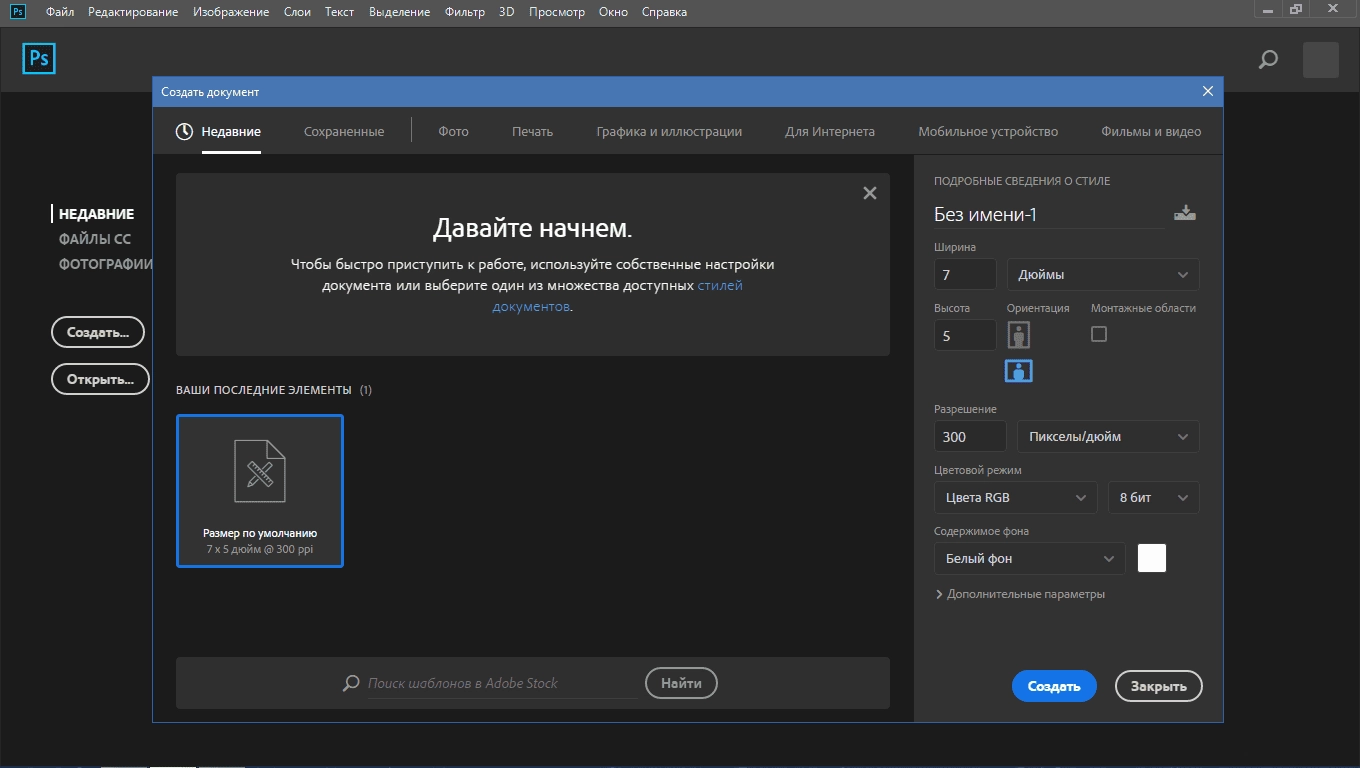Click the Разрешение value field showing 300
This screenshot has height=768, width=1360.
point(970,436)
